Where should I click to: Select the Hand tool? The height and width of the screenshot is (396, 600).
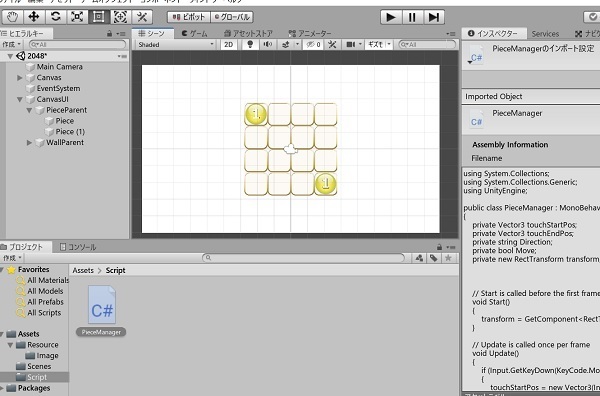pyautogui.click(x=13, y=17)
